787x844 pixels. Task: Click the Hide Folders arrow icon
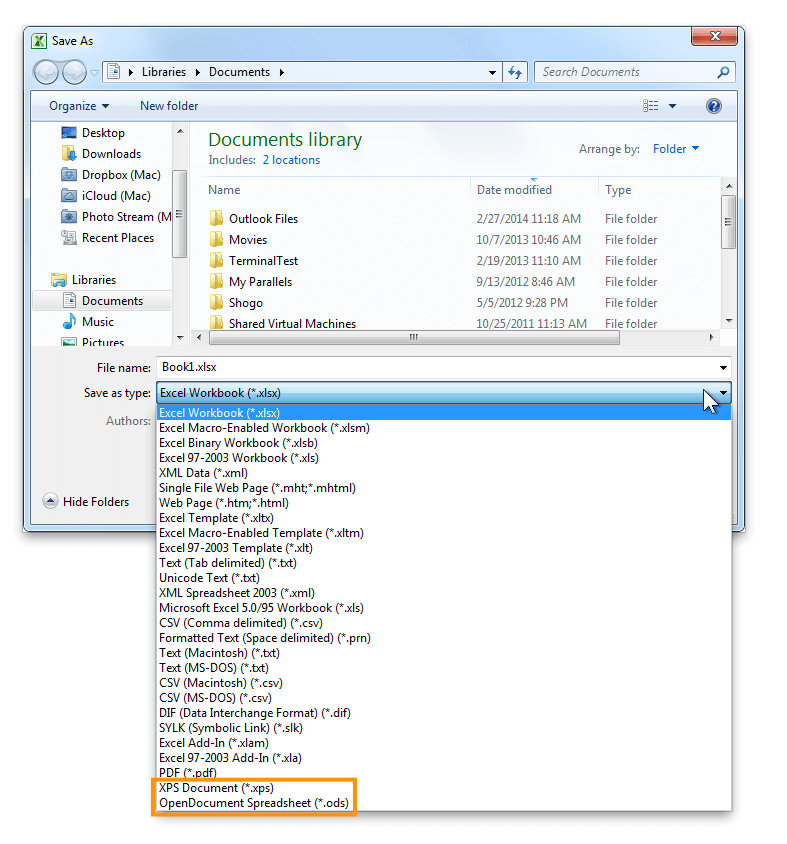[50, 501]
